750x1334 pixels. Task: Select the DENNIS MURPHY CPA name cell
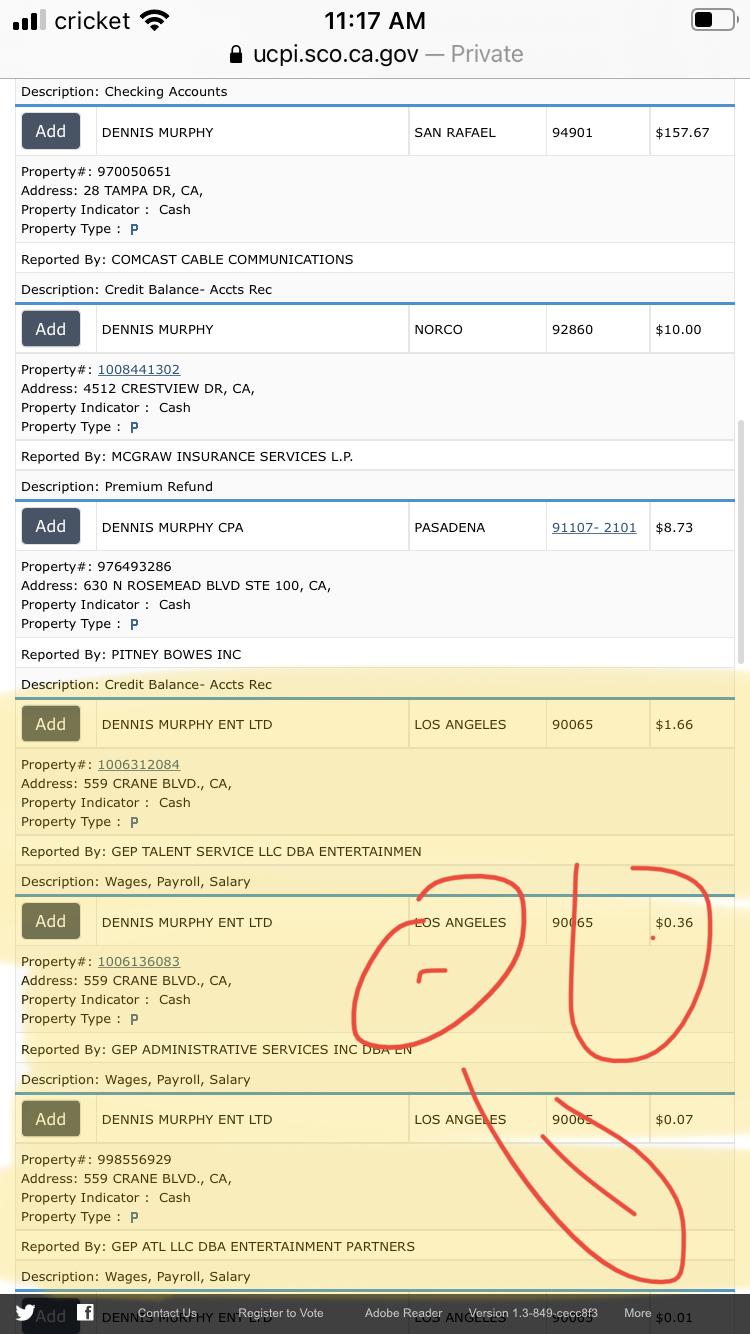pyautogui.click(x=251, y=527)
